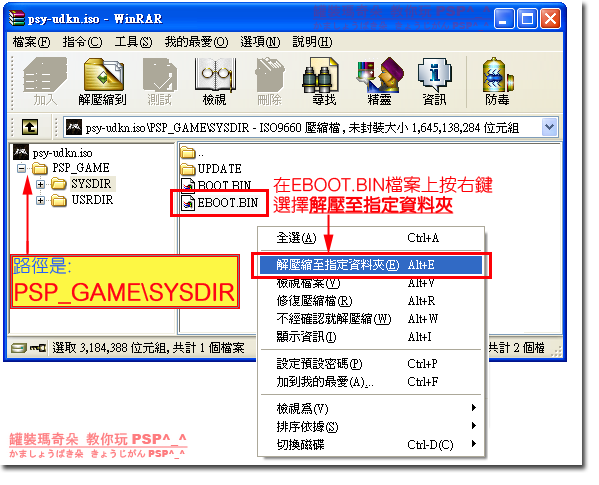Click the window resize grip corner
The image size is (599, 485).
tap(558, 352)
